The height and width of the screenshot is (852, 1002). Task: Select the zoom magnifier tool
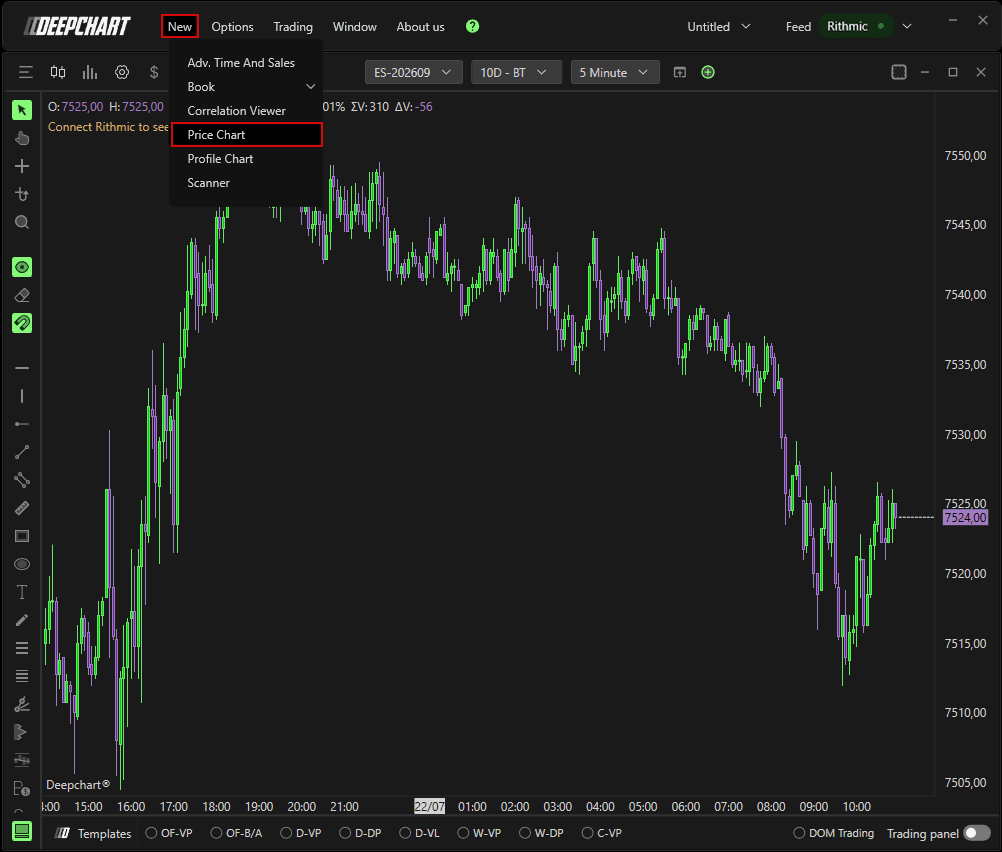[22, 222]
